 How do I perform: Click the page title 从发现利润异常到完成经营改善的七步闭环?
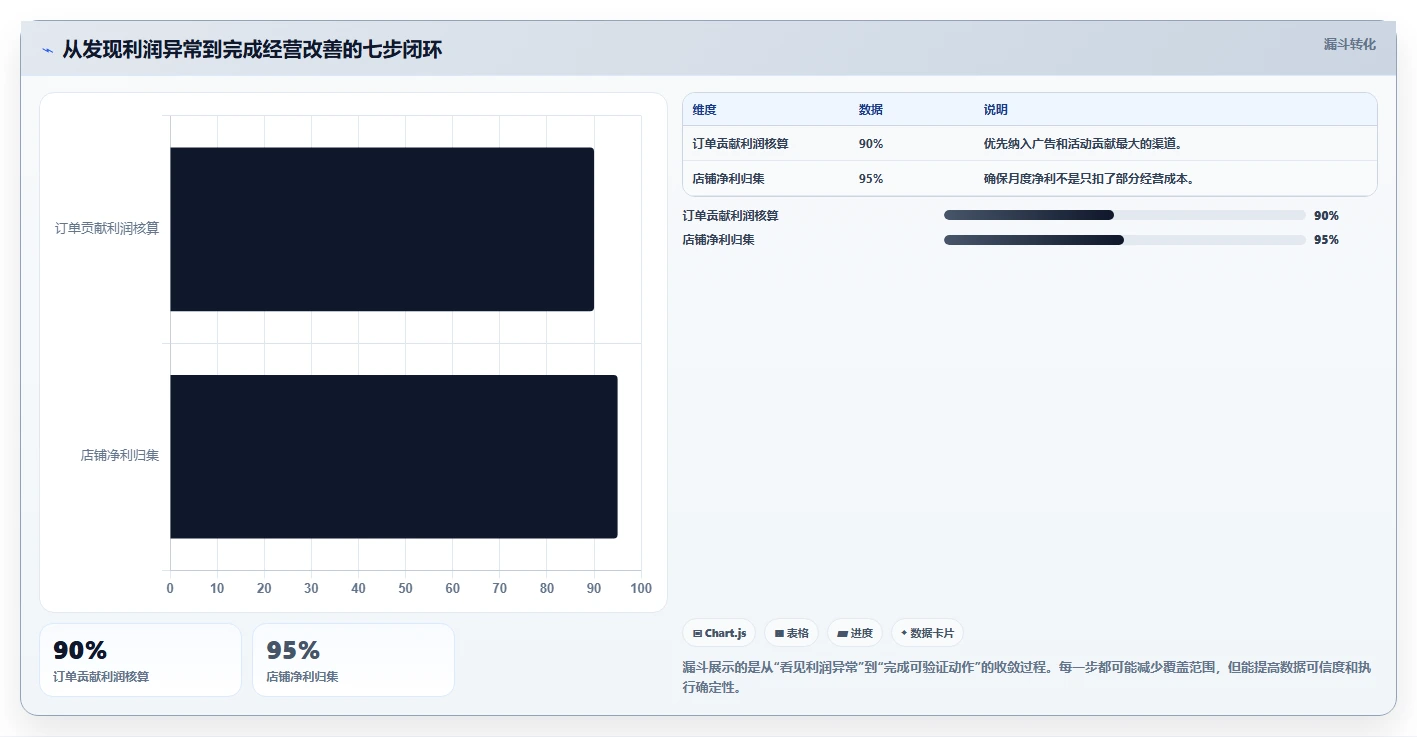252,50
